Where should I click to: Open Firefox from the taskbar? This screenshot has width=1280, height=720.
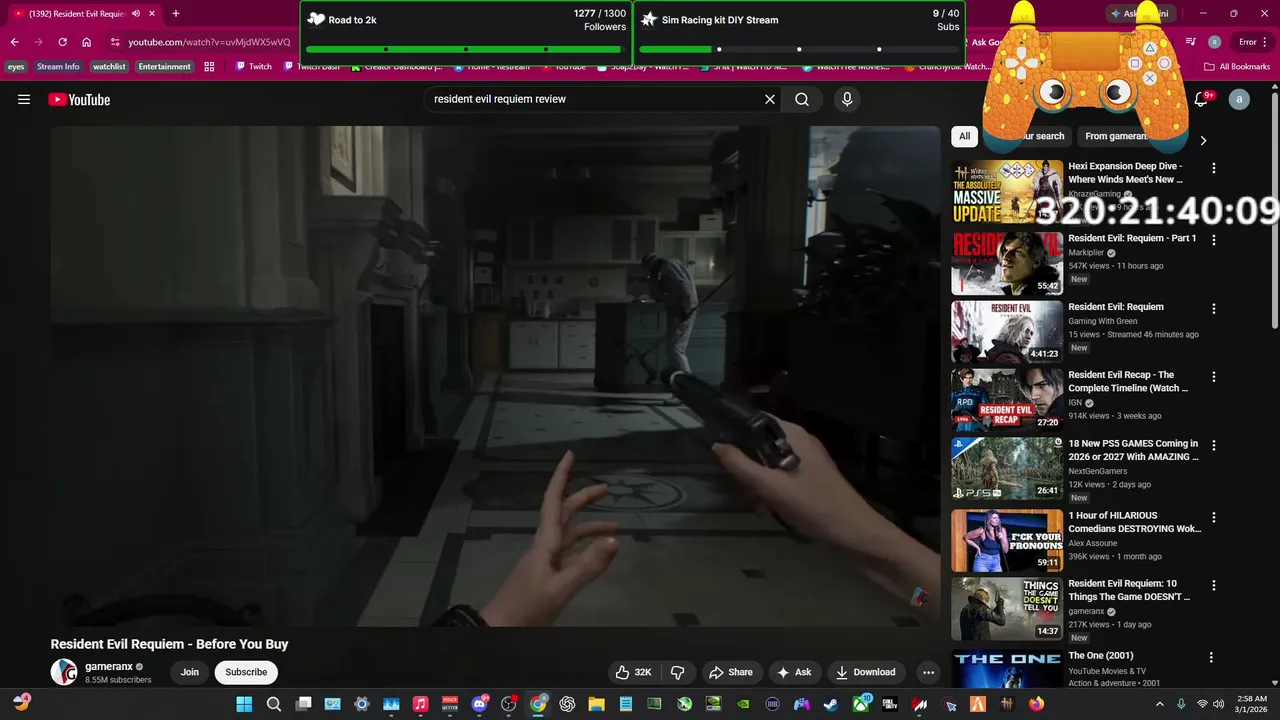click(x=1036, y=704)
